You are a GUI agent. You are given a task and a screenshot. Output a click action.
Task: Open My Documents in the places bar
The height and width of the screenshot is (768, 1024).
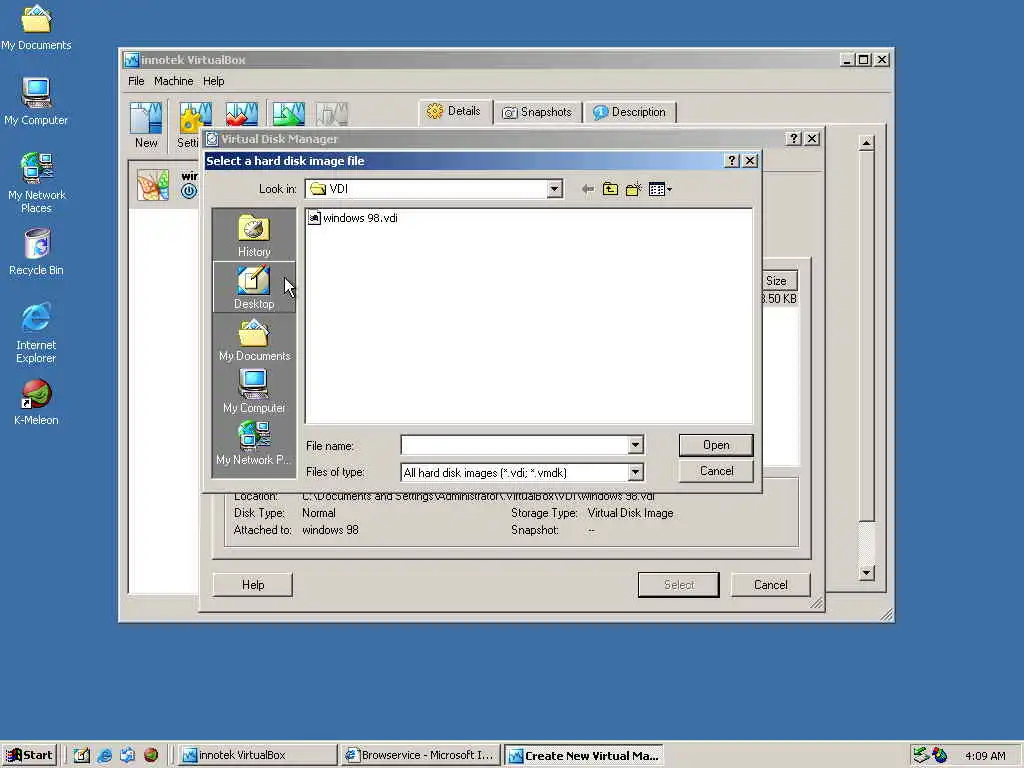pyautogui.click(x=254, y=340)
